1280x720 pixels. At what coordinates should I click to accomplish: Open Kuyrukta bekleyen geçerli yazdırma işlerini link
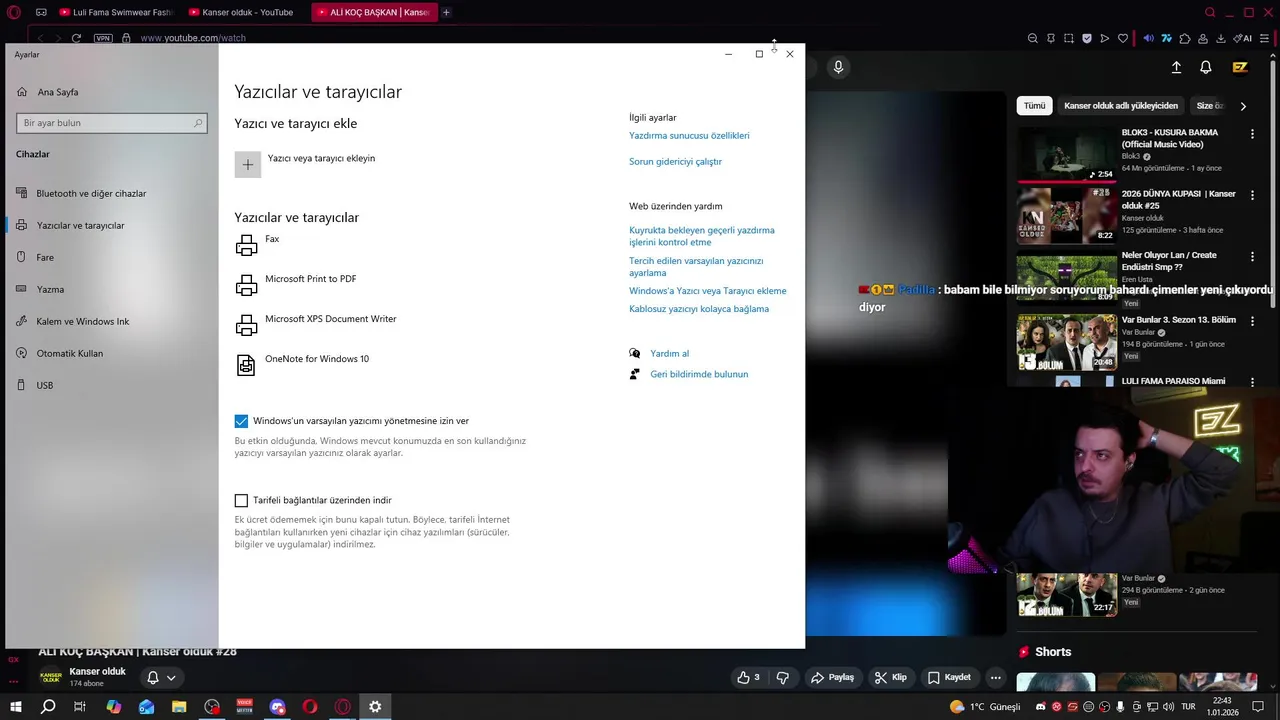click(702, 236)
